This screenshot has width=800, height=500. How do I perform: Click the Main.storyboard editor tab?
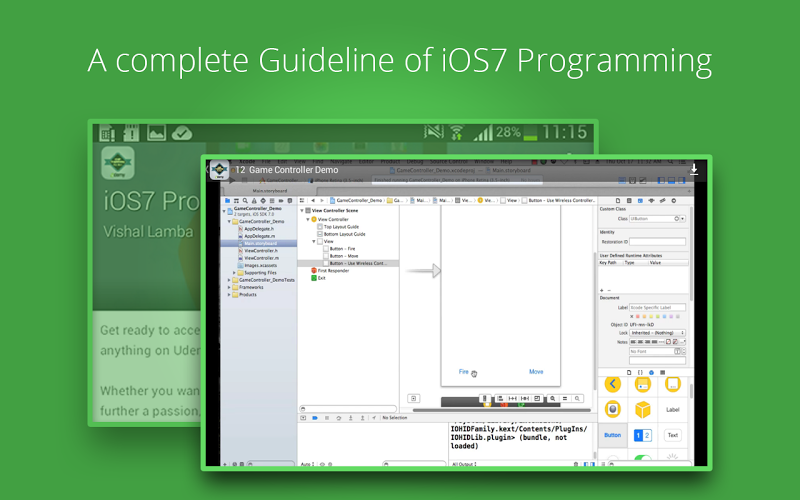pos(270,191)
